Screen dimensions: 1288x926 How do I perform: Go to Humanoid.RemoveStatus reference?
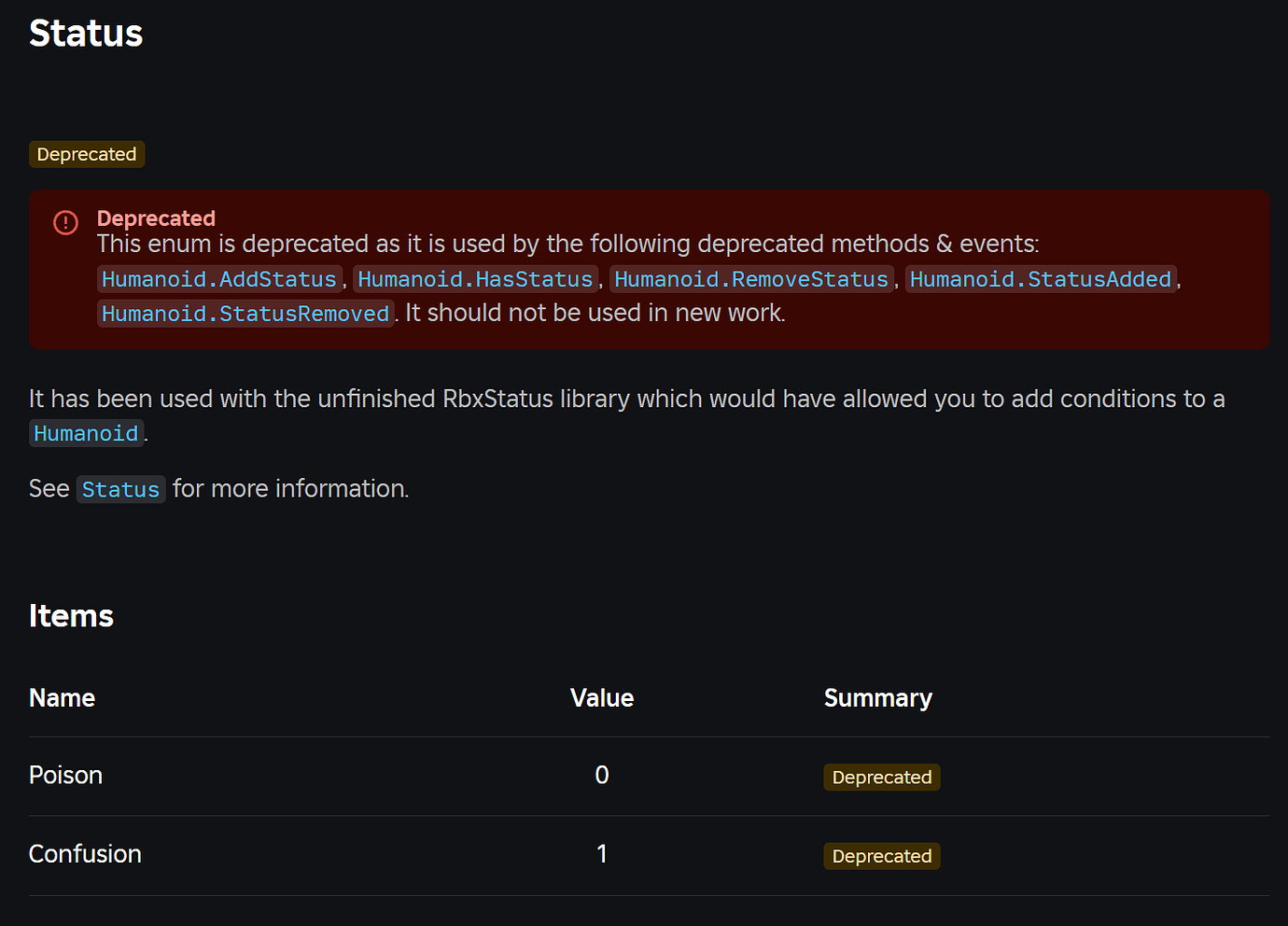tap(751, 279)
